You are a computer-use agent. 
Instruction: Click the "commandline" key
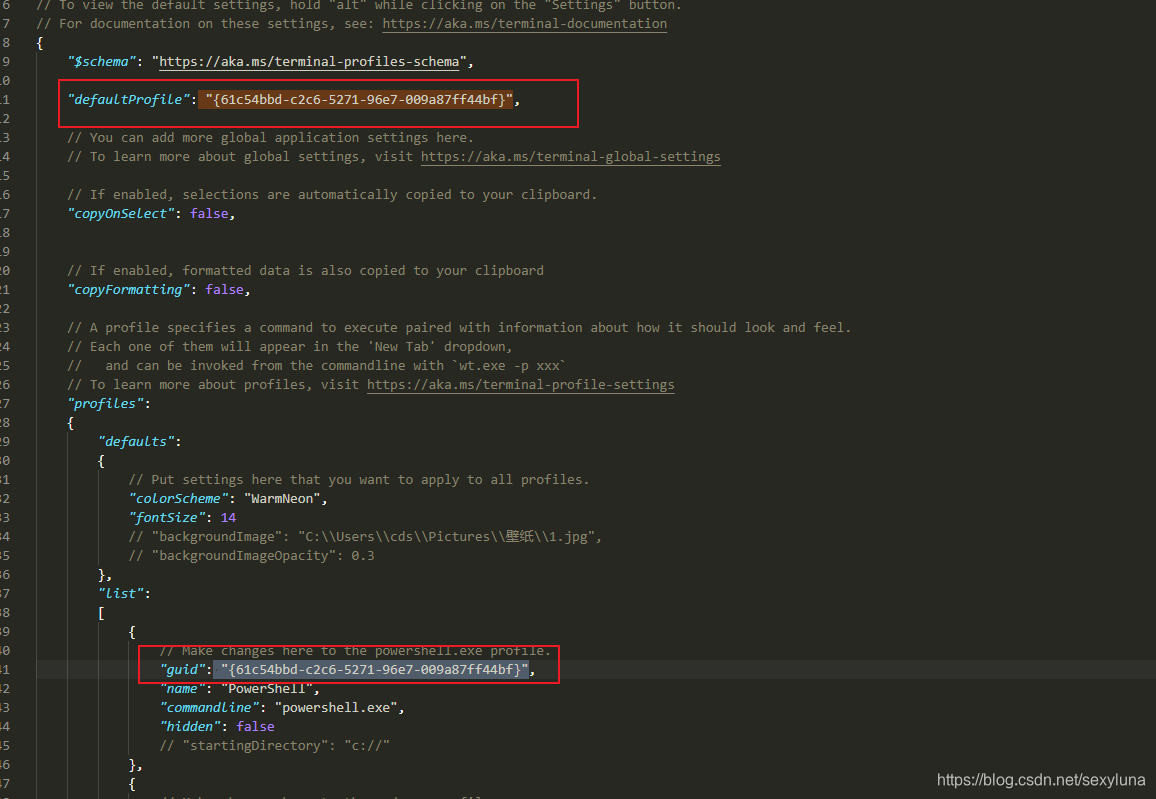tap(209, 708)
